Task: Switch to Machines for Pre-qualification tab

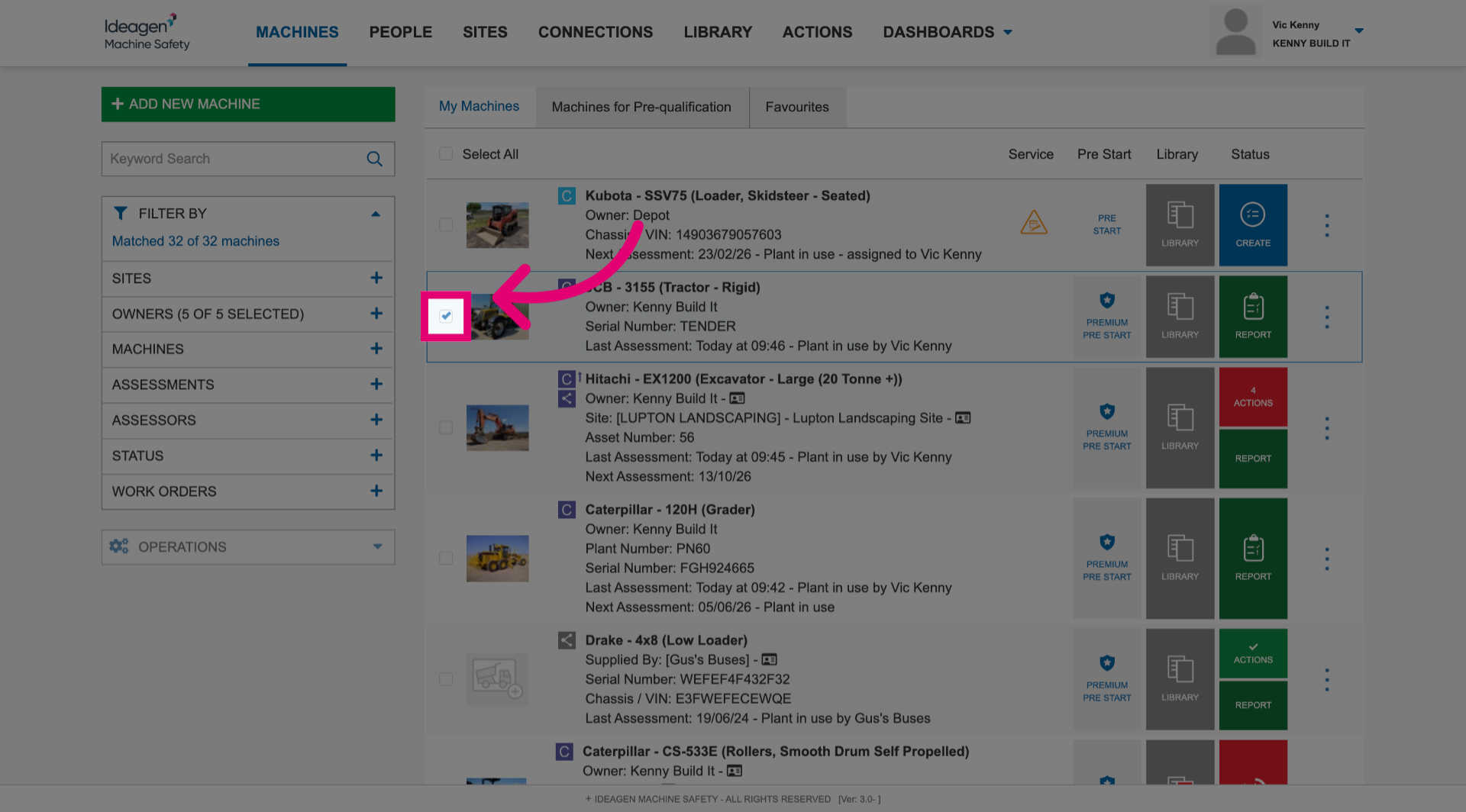Action: point(641,108)
